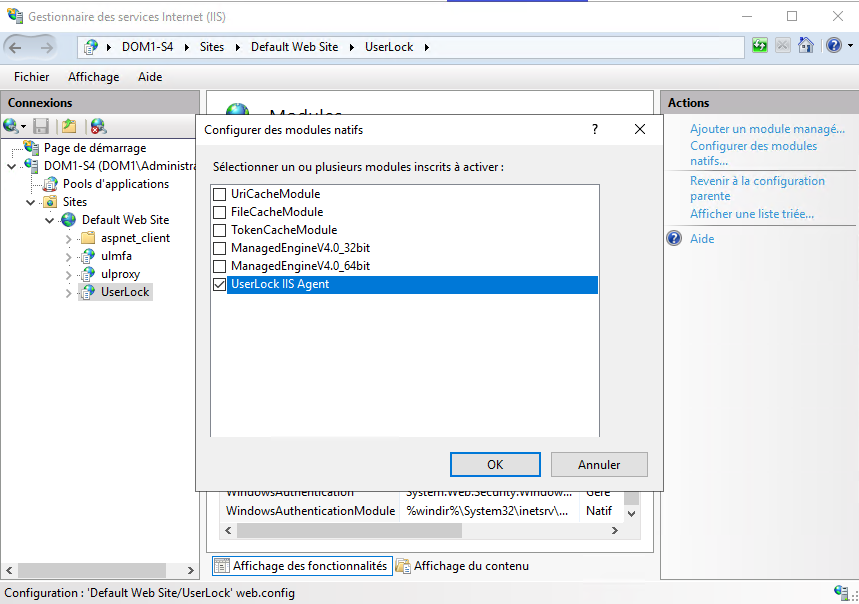Screen dimensions: 859x604
Task: Open dropdown arrow next to help icon
Action: tap(850, 45)
